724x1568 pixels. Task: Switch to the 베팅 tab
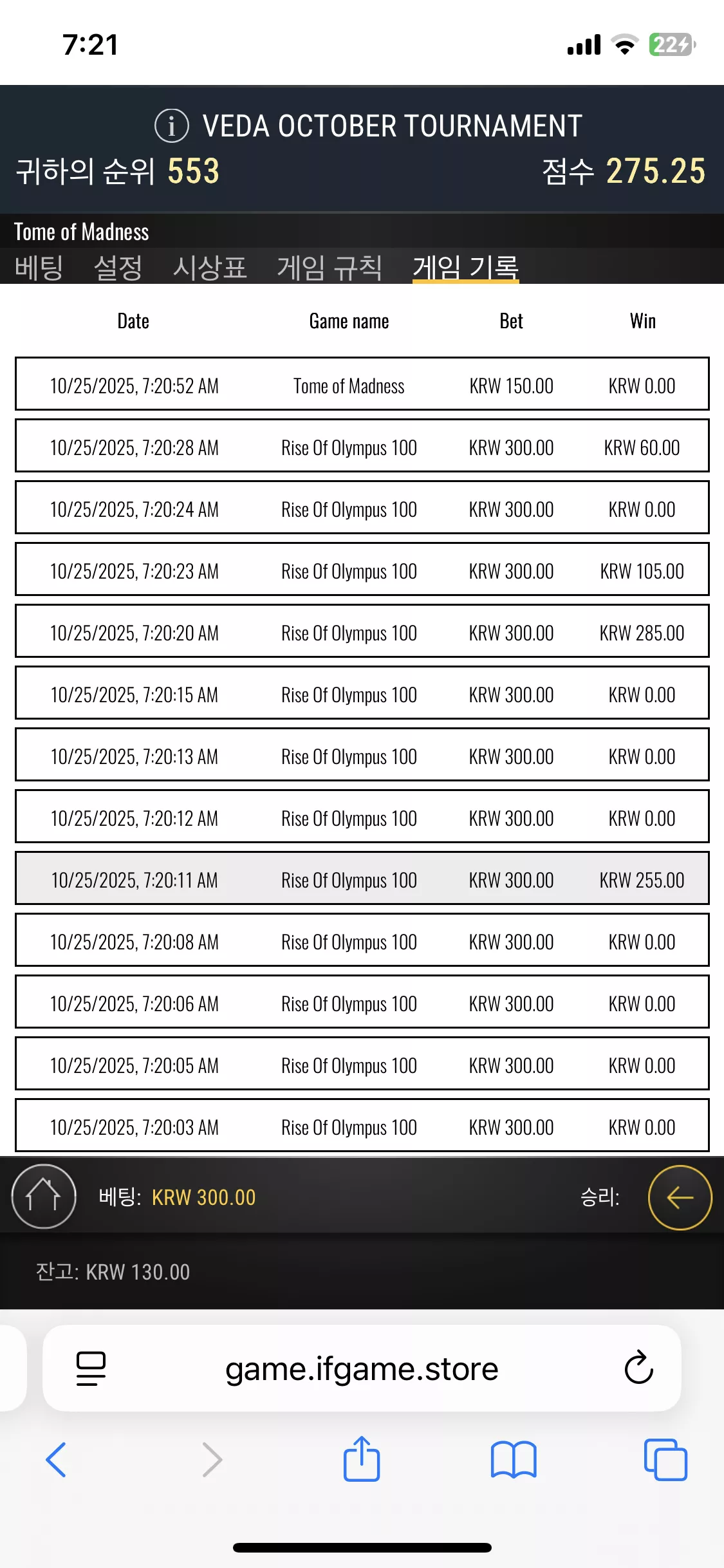[39, 266]
